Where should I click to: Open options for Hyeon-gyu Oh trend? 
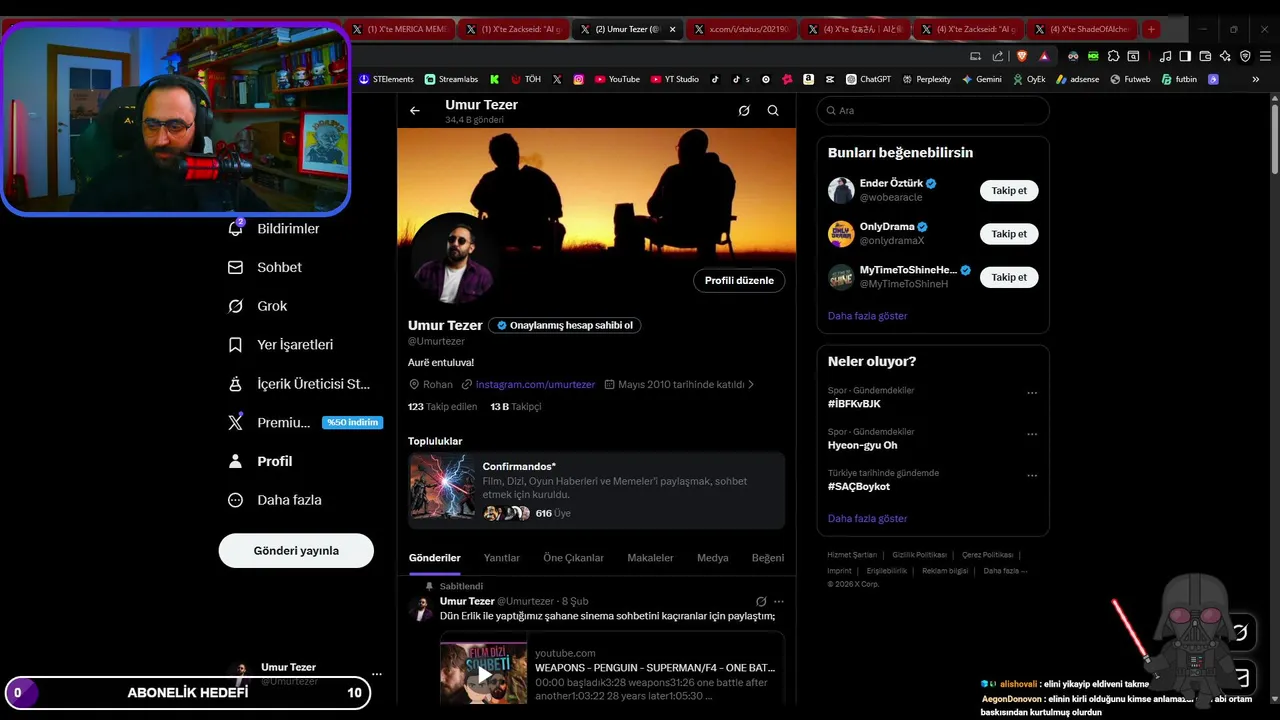pyautogui.click(x=1032, y=435)
